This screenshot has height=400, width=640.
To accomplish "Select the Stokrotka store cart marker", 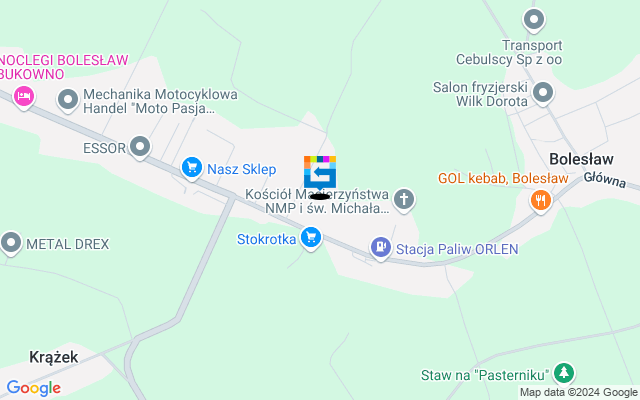I will [311, 238].
